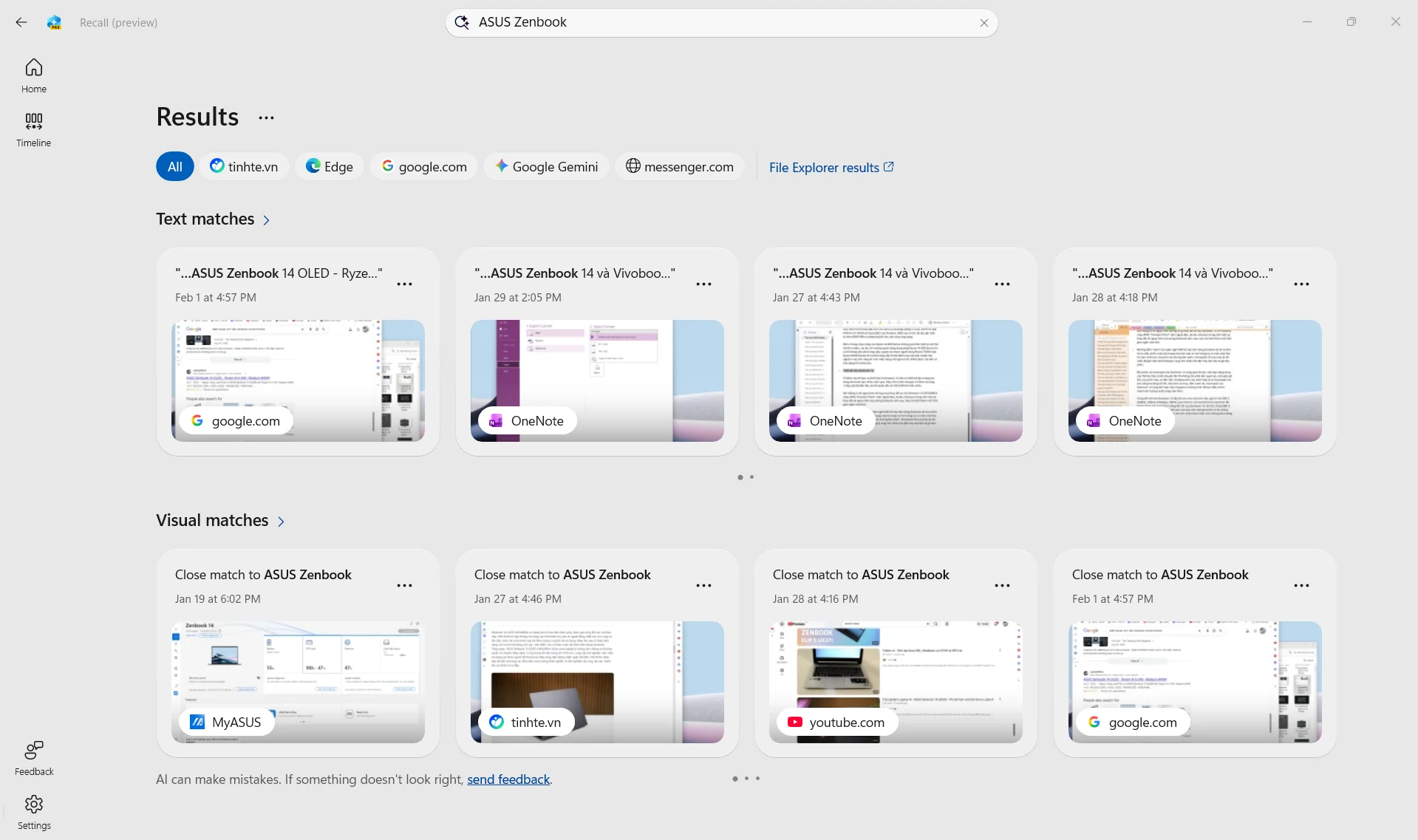Expand the Text matches section

[266, 220]
